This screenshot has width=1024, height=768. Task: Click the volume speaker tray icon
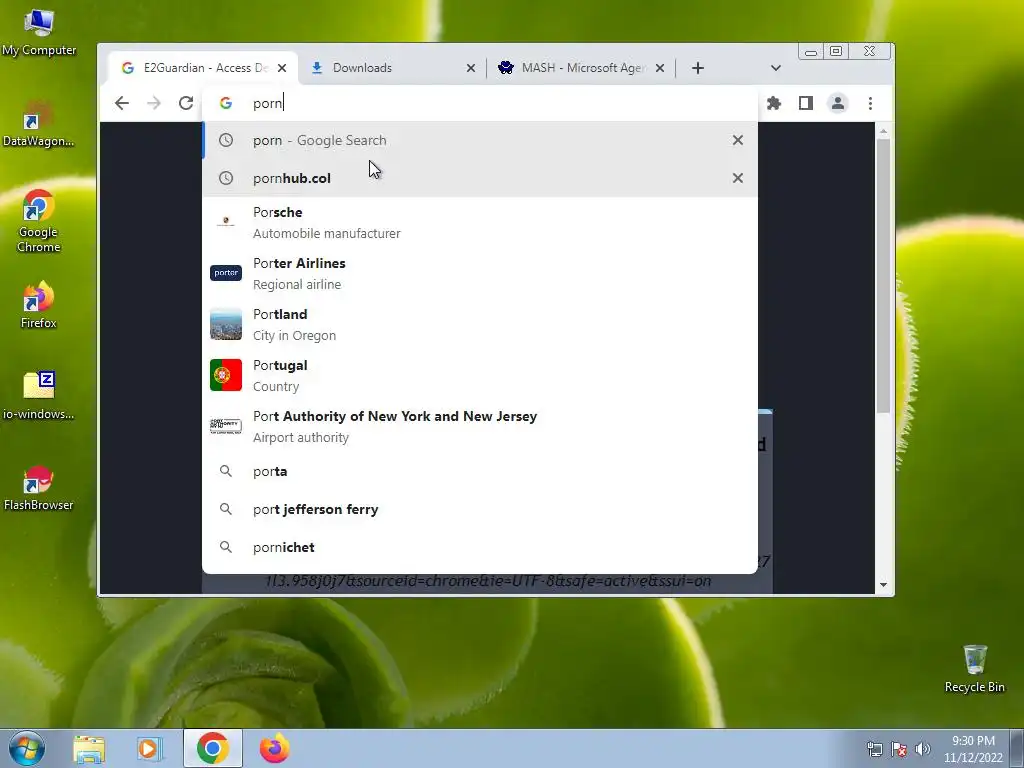point(923,749)
